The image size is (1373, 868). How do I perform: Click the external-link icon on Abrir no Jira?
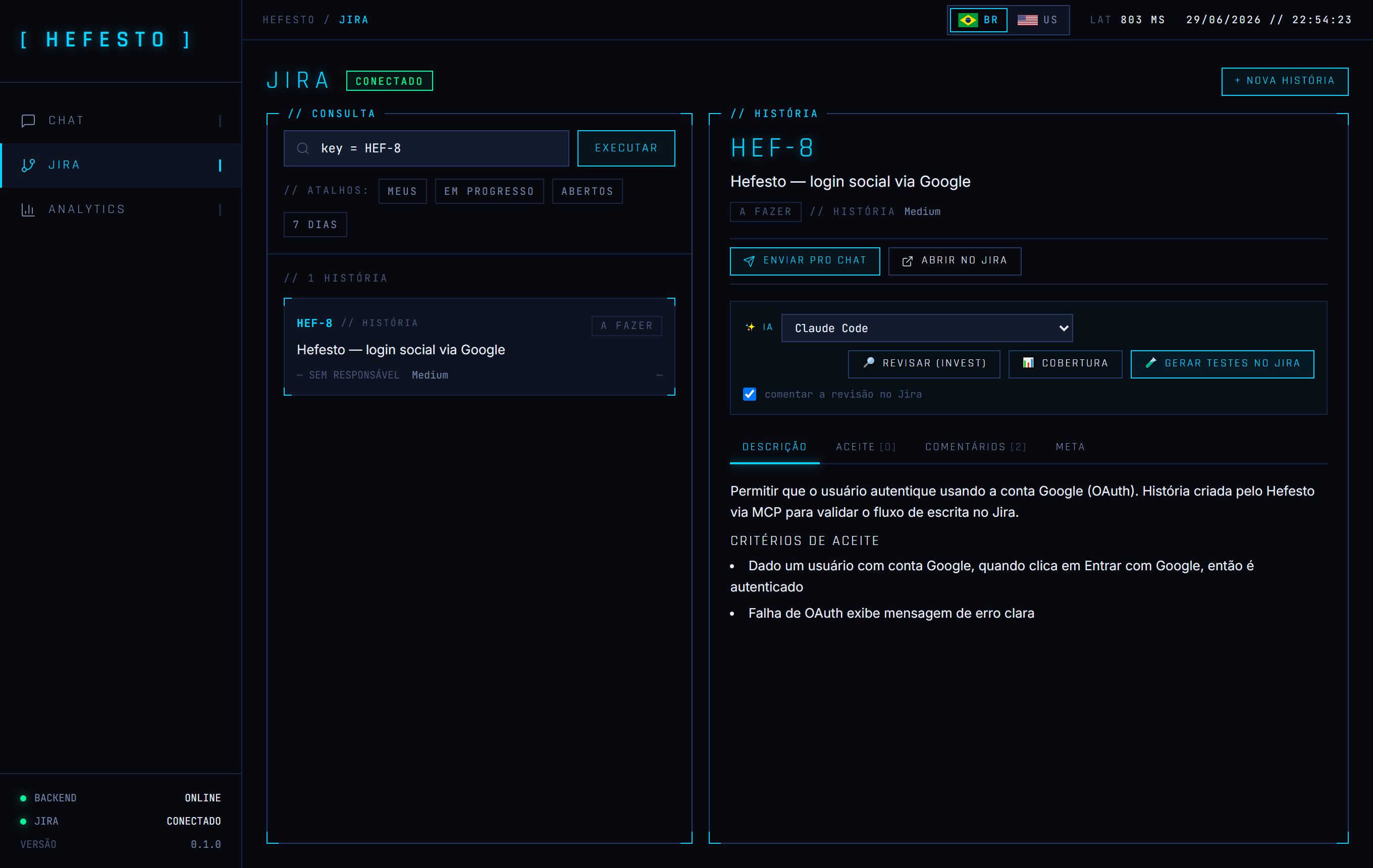[907, 261]
